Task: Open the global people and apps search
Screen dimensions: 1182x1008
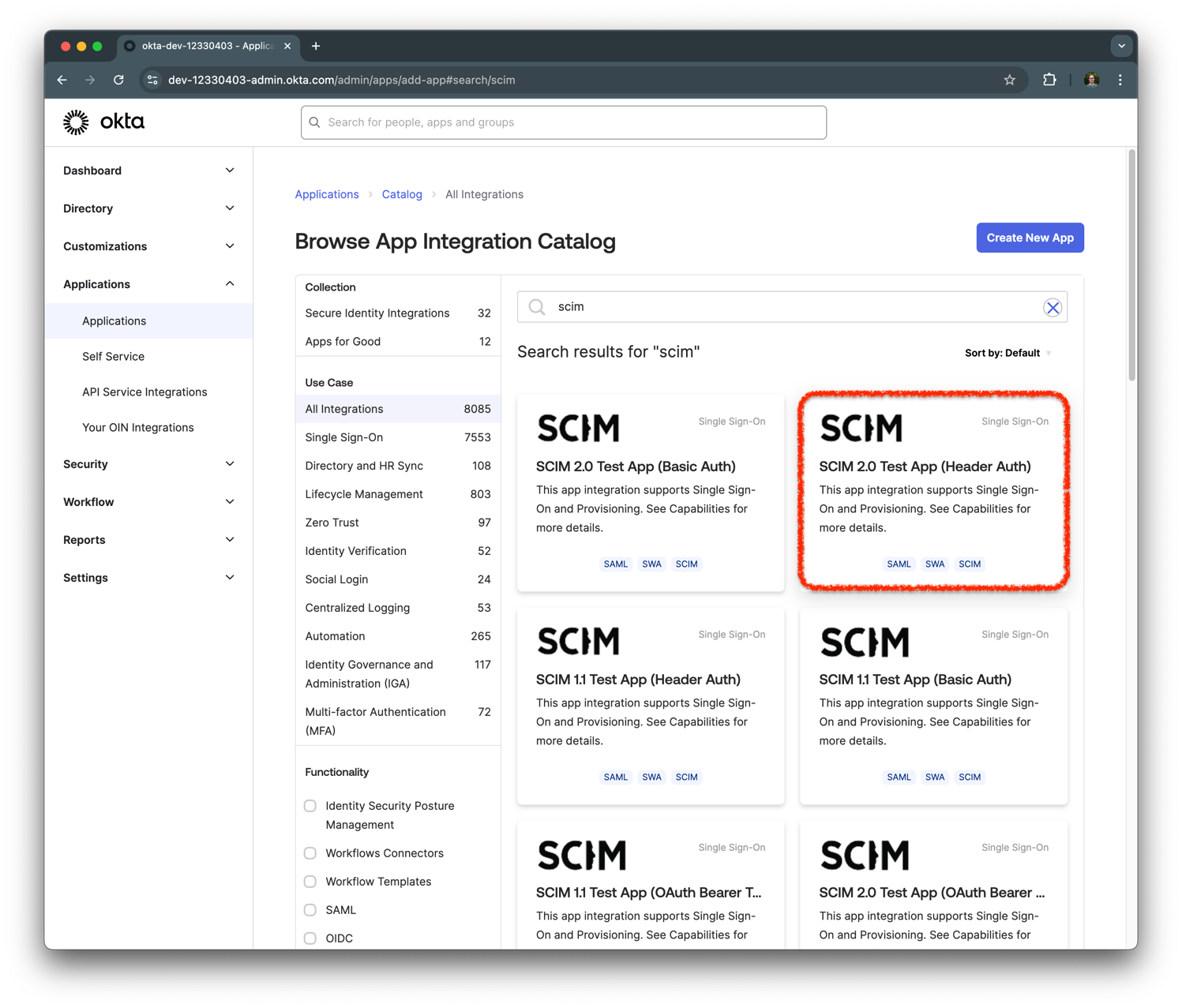Action: 563,122
